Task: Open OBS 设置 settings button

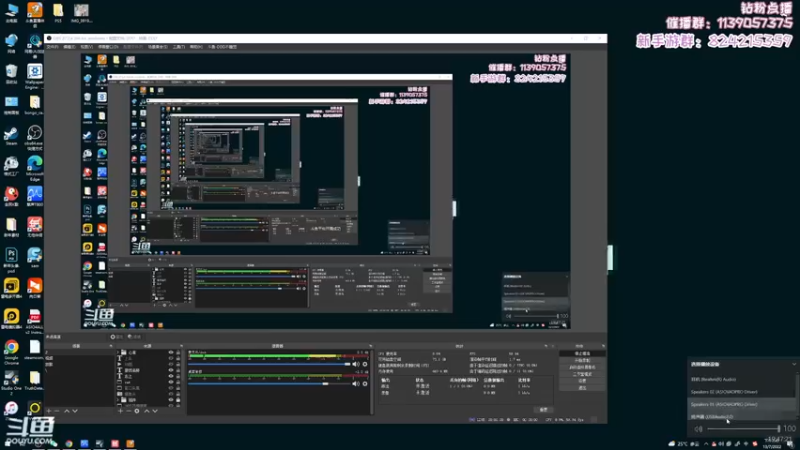Action: point(582,381)
